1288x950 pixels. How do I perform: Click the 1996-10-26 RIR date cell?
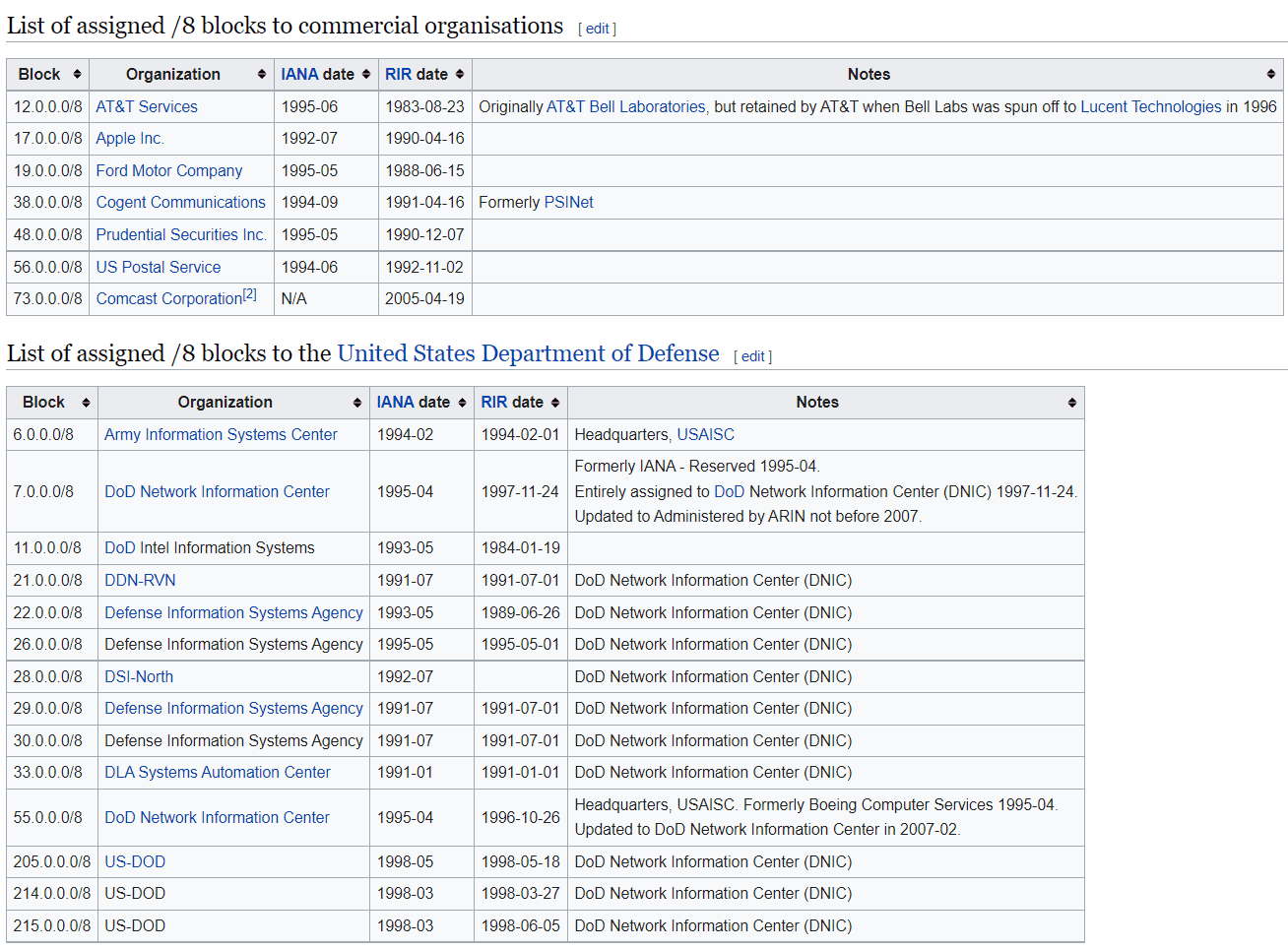pos(521,818)
